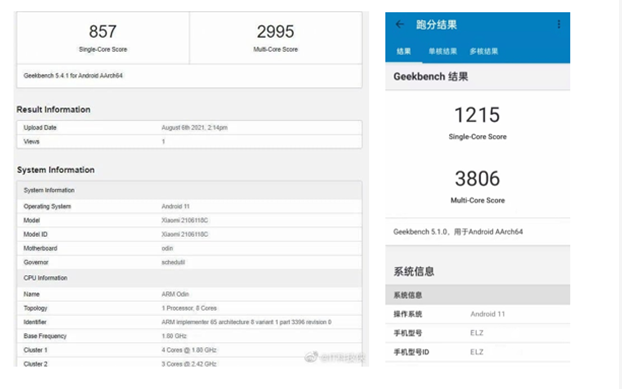Click the 操作系统 Android 11 row
Image resolution: width=622 pixels, height=389 pixels.
(x=478, y=314)
